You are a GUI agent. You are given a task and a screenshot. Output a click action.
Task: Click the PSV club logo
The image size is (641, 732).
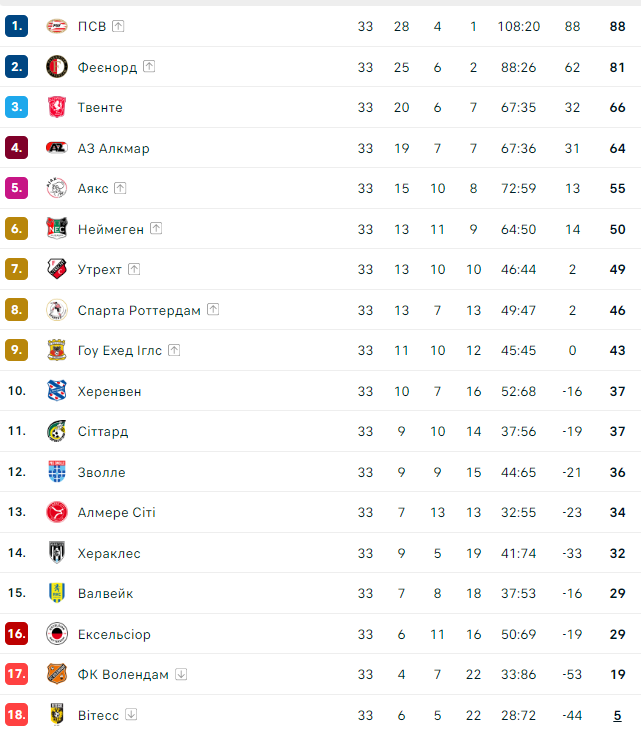click(x=56, y=26)
